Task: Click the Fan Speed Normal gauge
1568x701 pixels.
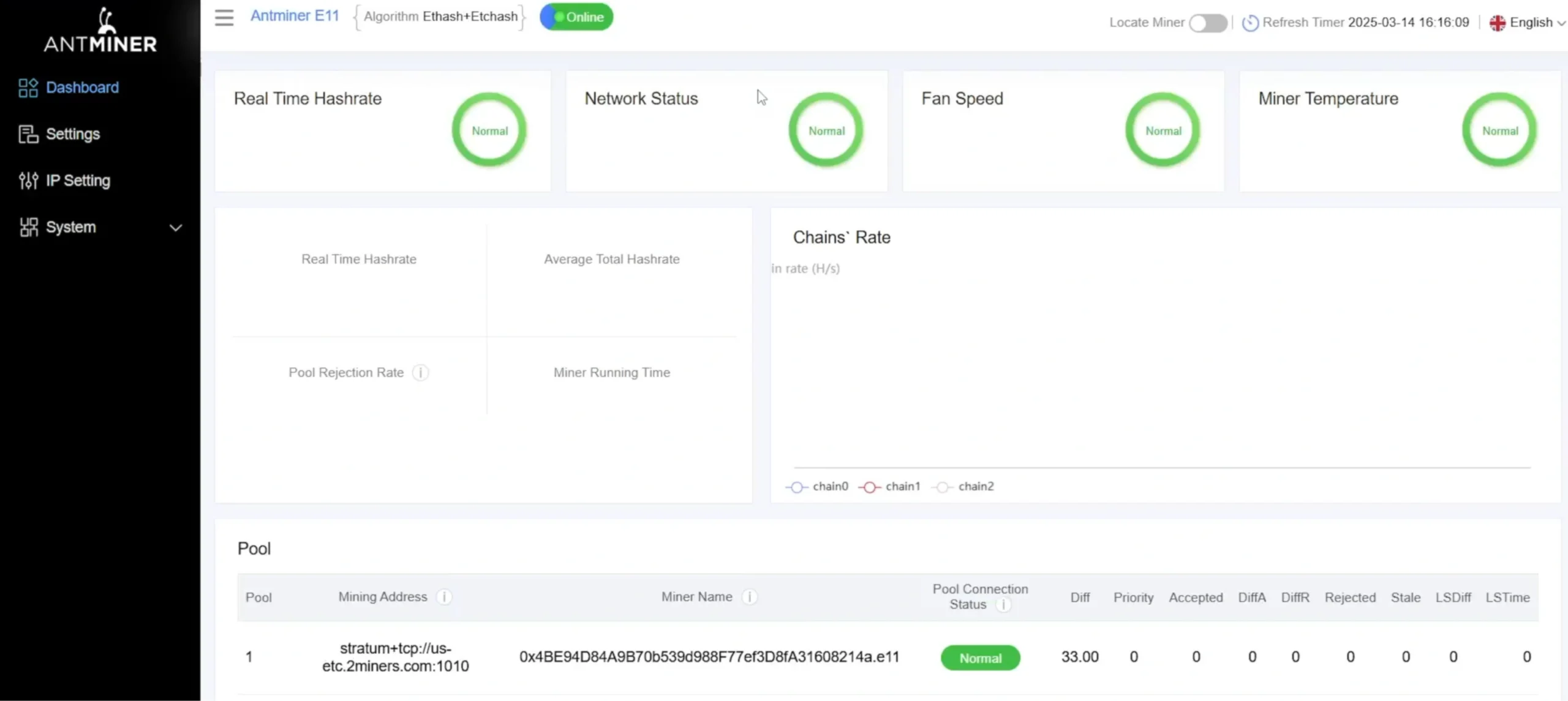Action: tap(1163, 130)
